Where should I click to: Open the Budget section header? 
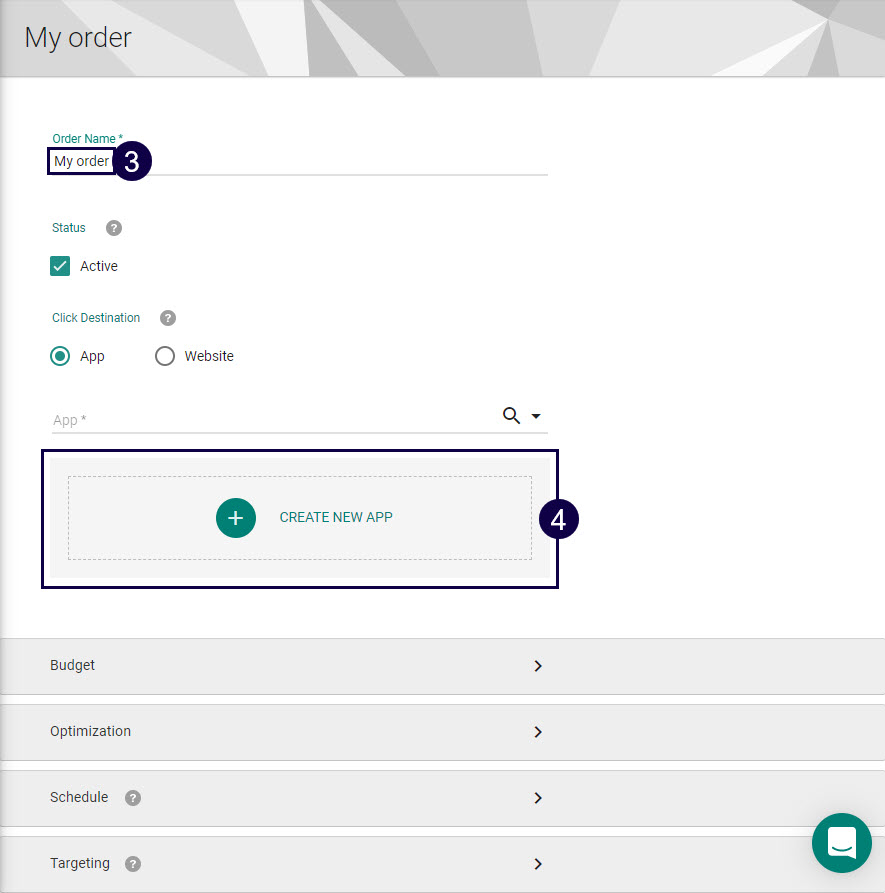pos(73,665)
